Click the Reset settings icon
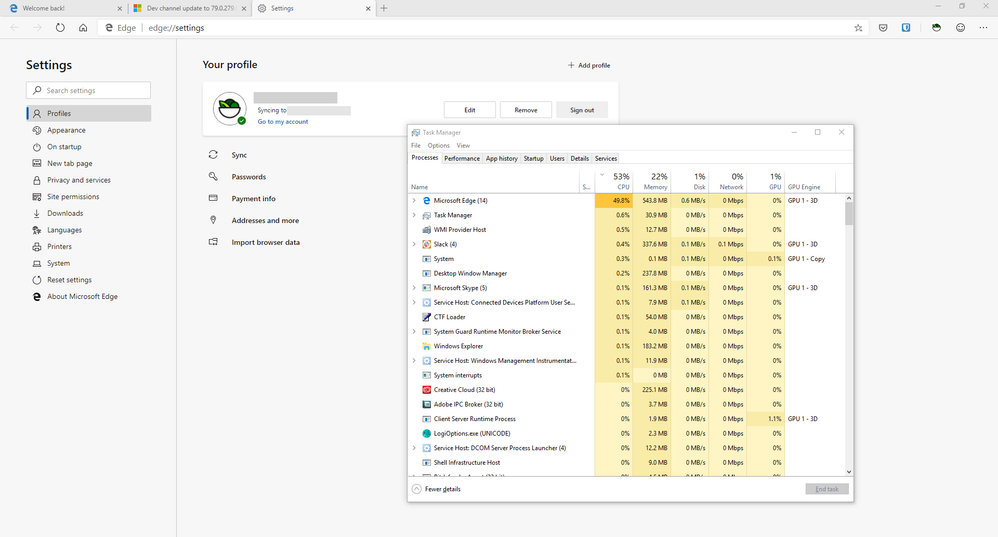Viewport: 998px width, 537px height. [37, 280]
